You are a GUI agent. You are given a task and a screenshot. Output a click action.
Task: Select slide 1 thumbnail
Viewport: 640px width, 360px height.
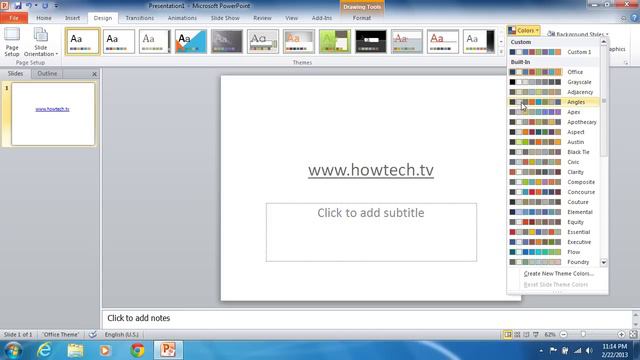pyautogui.click(x=53, y=114)
